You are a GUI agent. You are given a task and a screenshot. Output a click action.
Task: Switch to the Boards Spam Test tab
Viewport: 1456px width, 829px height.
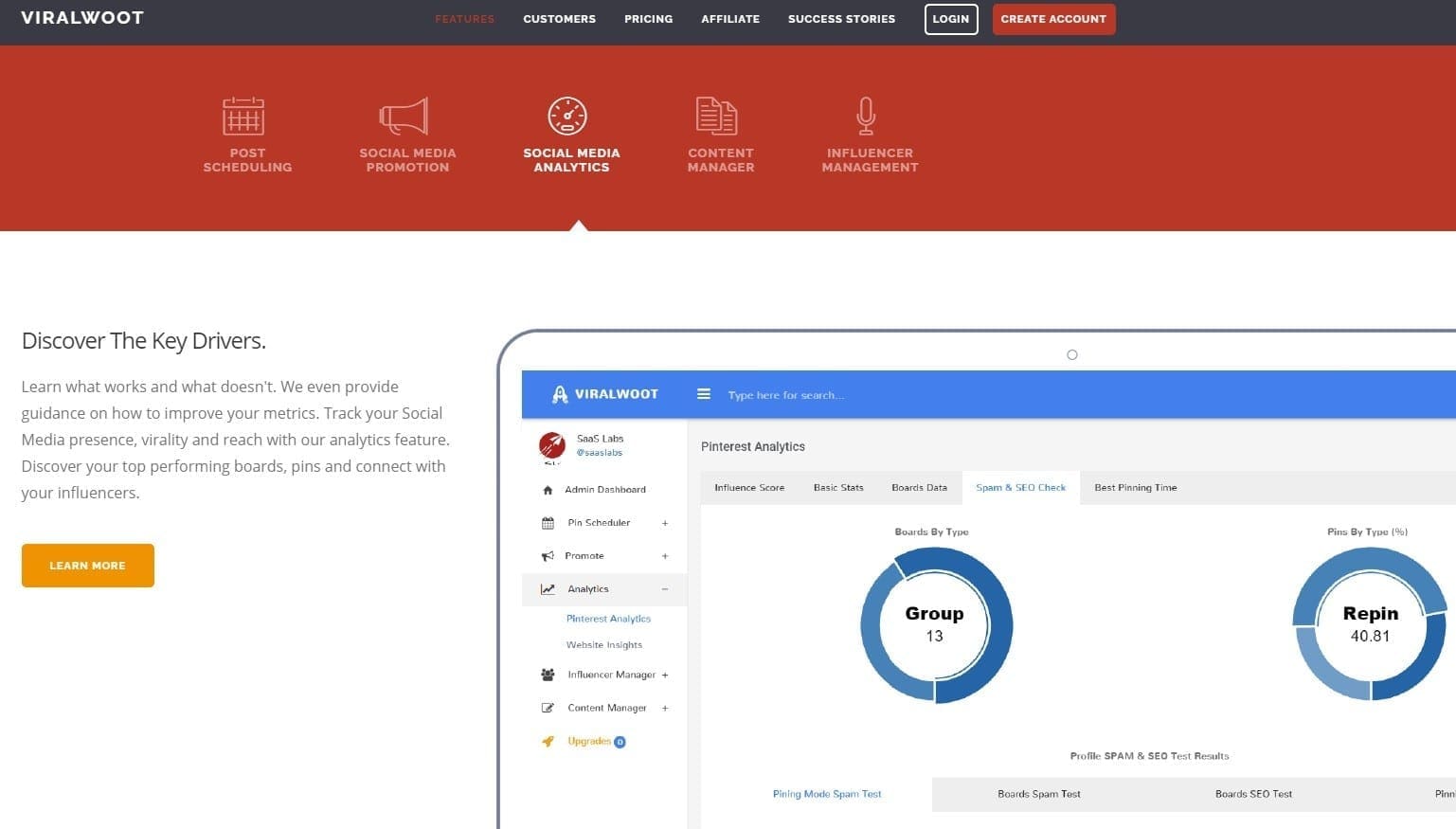[x=1038, y=794]
